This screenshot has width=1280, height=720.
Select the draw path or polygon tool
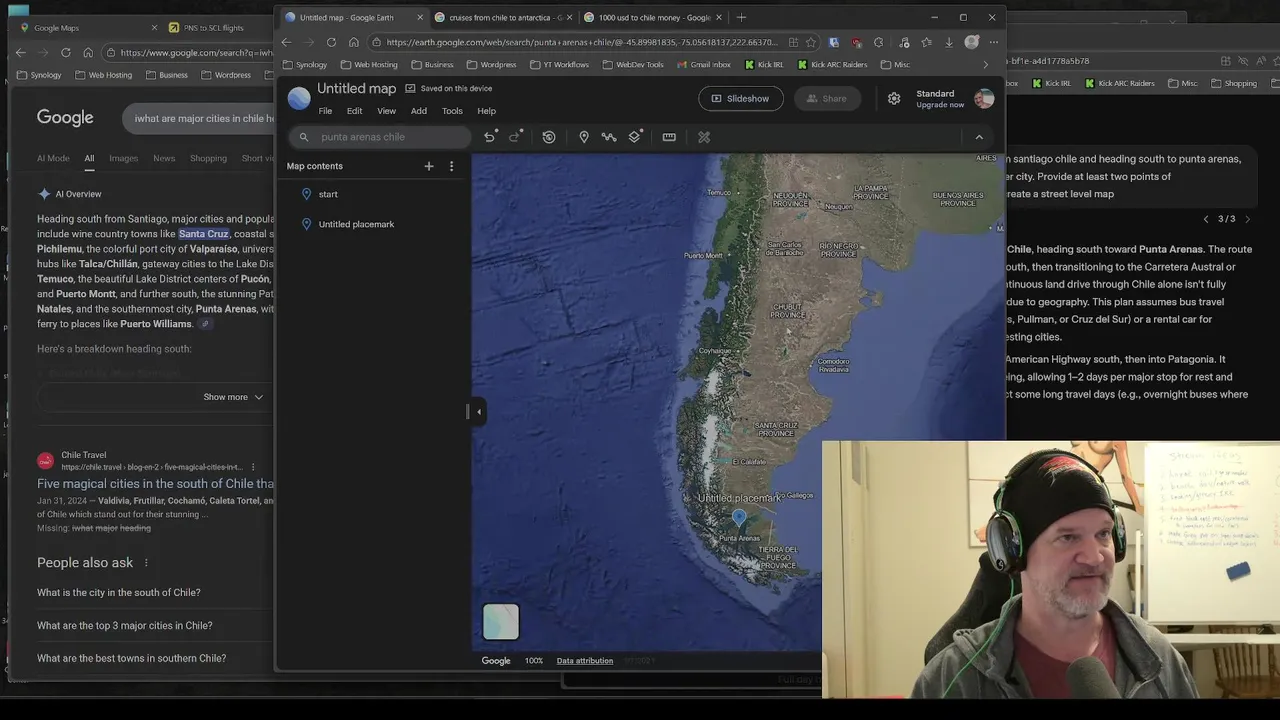[609, 137]
